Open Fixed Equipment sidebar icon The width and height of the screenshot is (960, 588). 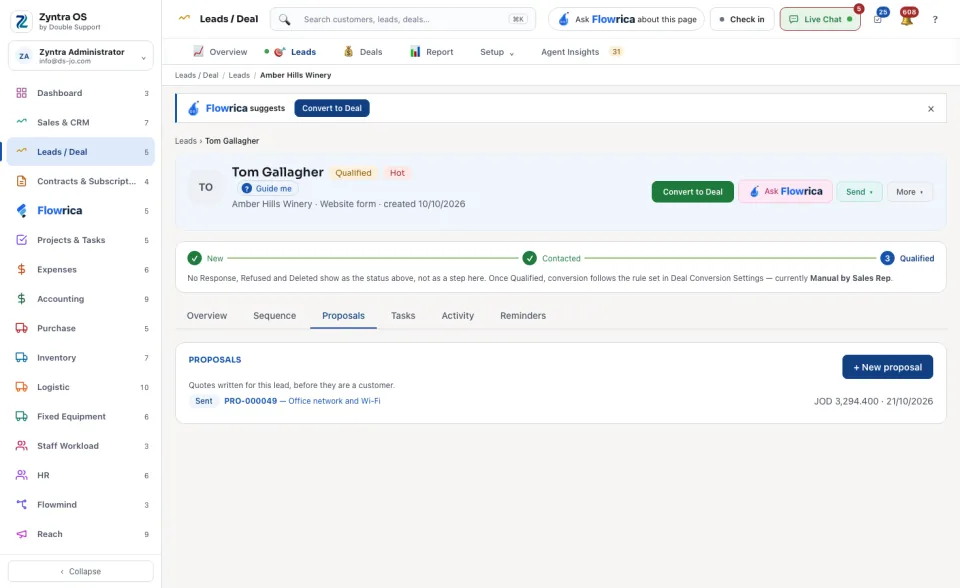click(x=21, y=416)
